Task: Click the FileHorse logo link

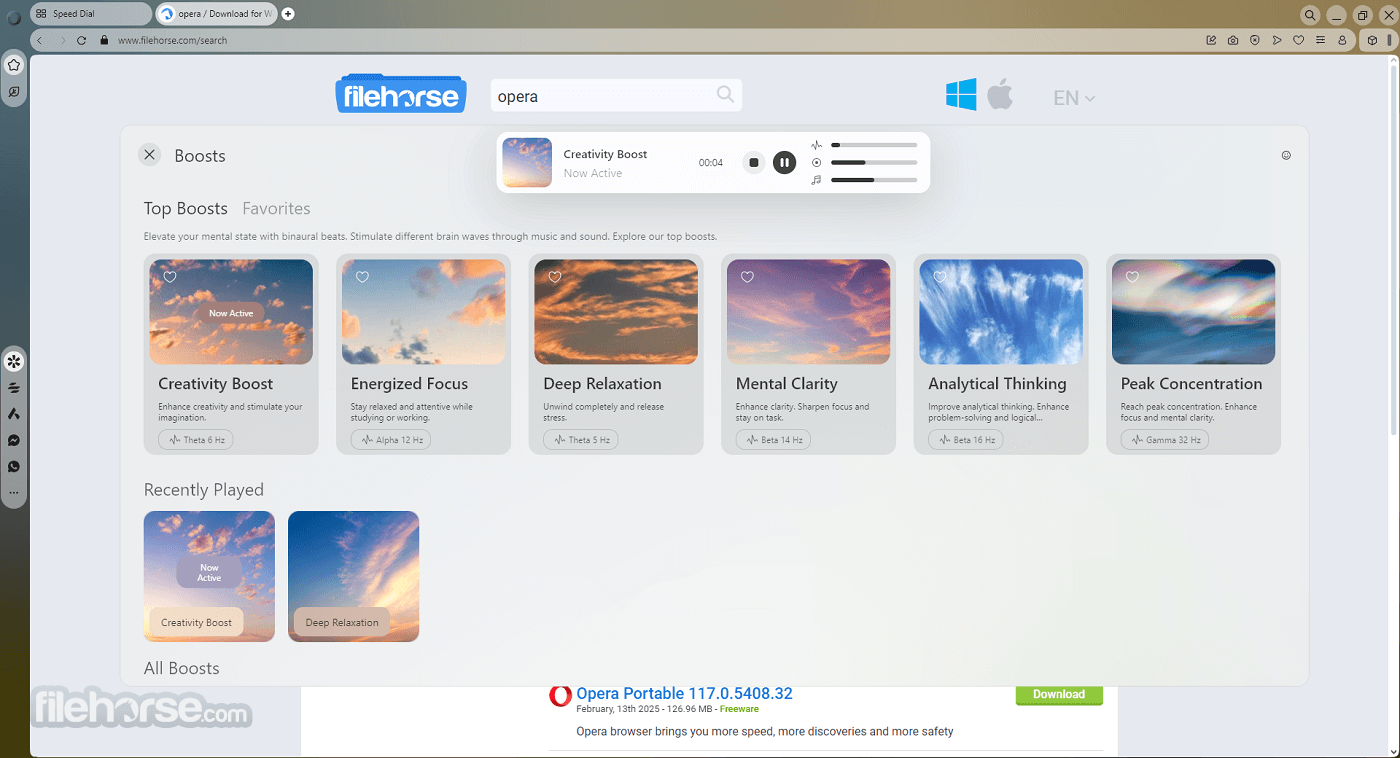Action: click(x=401, y=94)
